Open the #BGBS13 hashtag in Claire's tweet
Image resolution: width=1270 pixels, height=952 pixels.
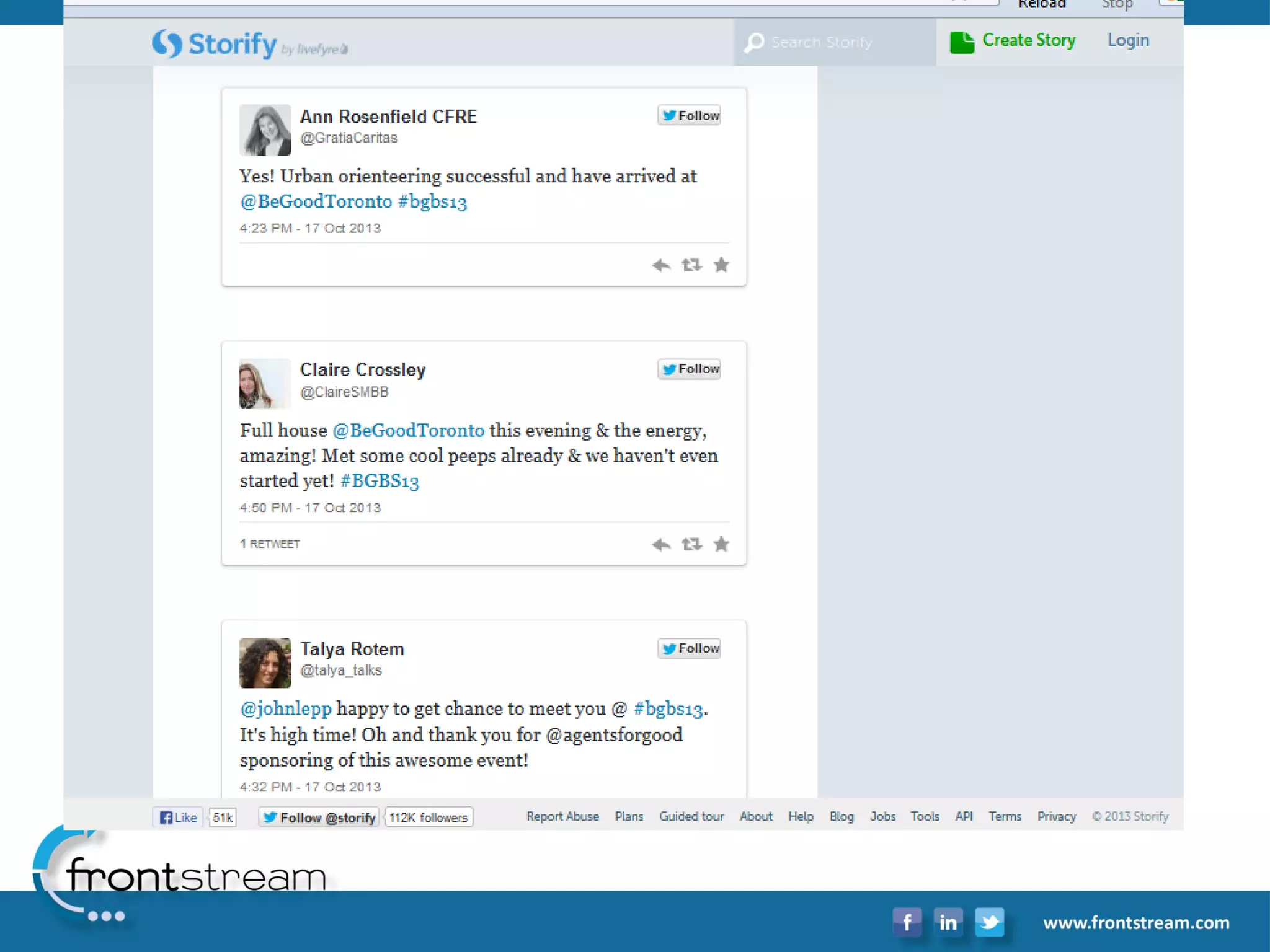pyautogui.click(x=380, y=481)
